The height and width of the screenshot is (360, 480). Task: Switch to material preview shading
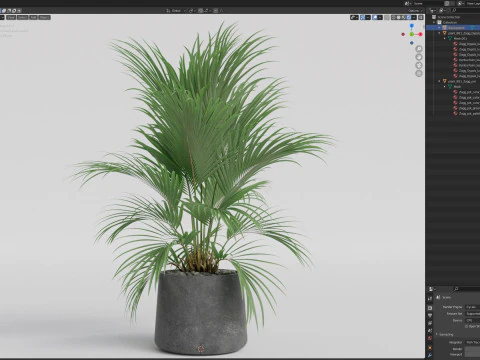pyautogui.click(x=403, y=17)
